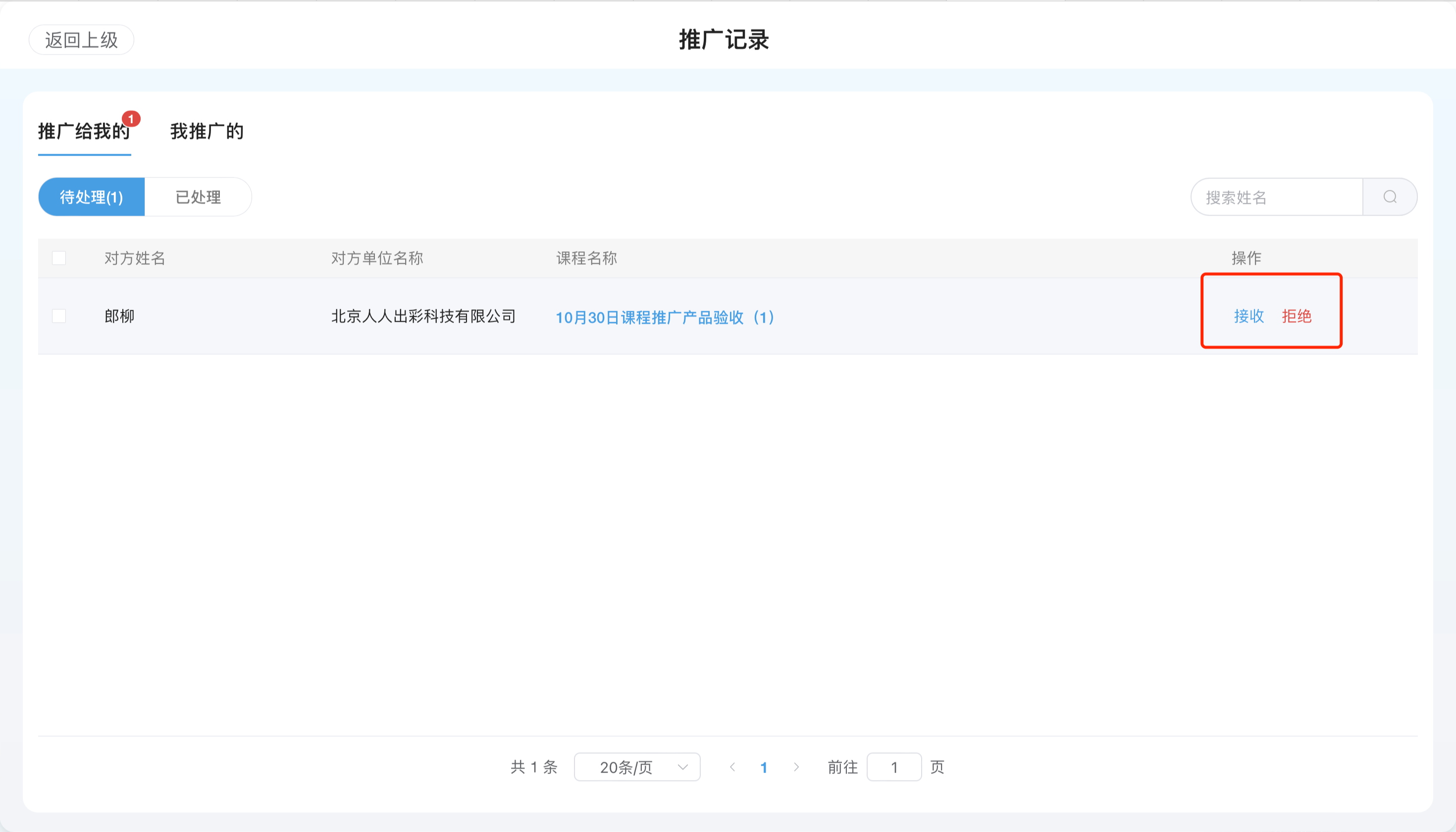This screenshot has width=1456, height=832.
Task: Click the search magnifier icon
Action: (1390, 197)
